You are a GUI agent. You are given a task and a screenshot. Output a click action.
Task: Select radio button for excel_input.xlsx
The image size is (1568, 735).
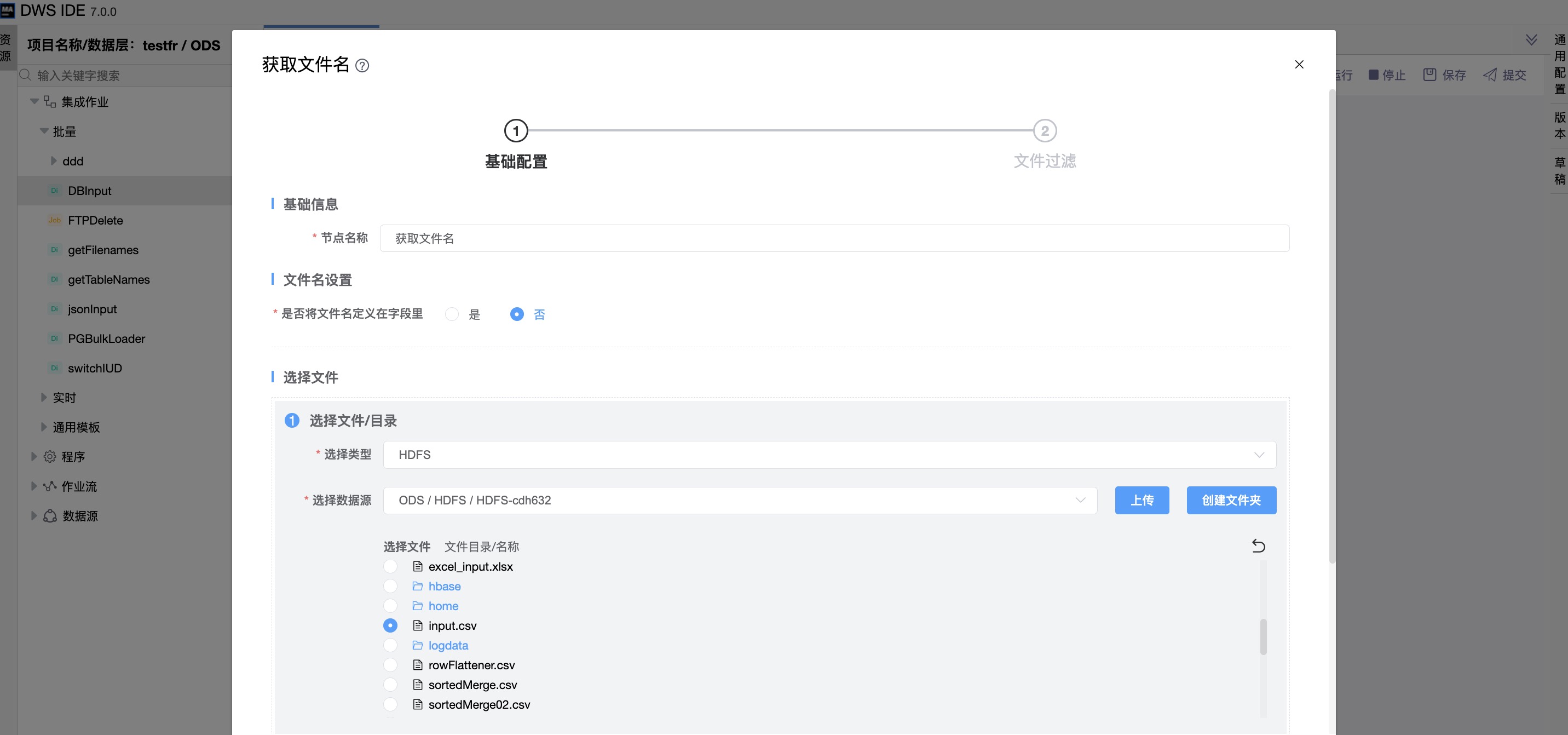(390, 566)
